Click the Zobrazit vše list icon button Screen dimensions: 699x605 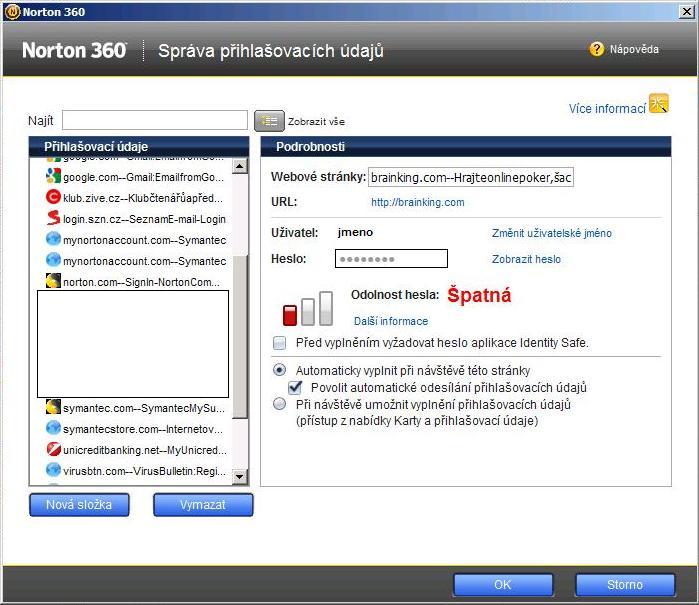coord(269,121)
